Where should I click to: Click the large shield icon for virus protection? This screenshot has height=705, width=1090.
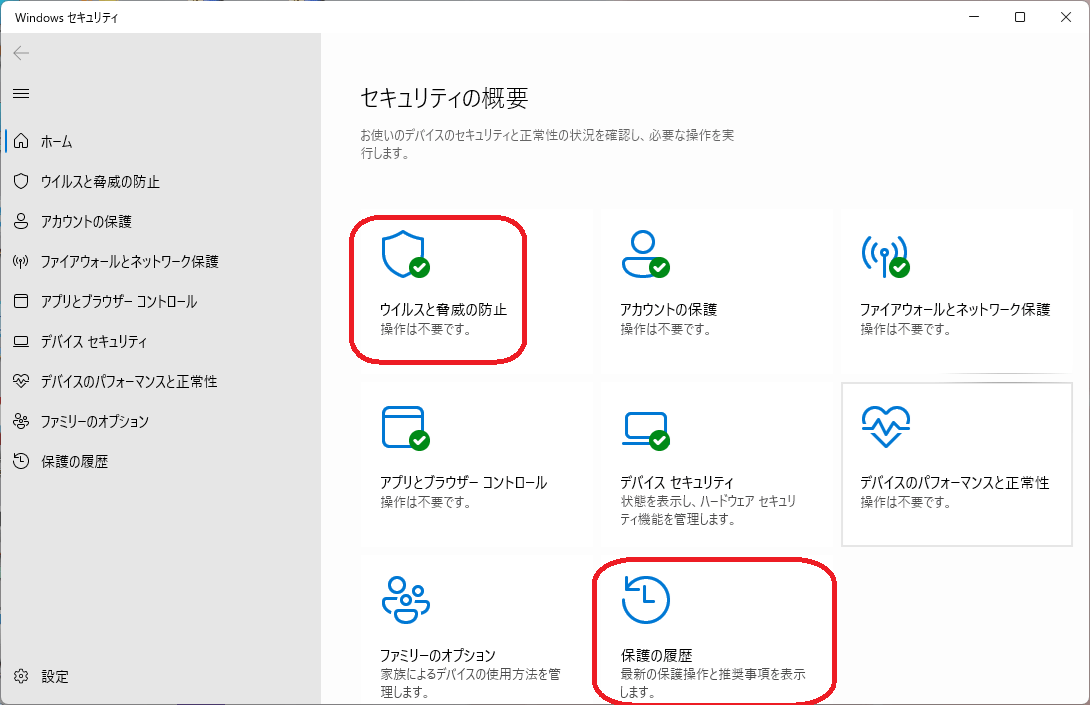[x=406, y=254]
